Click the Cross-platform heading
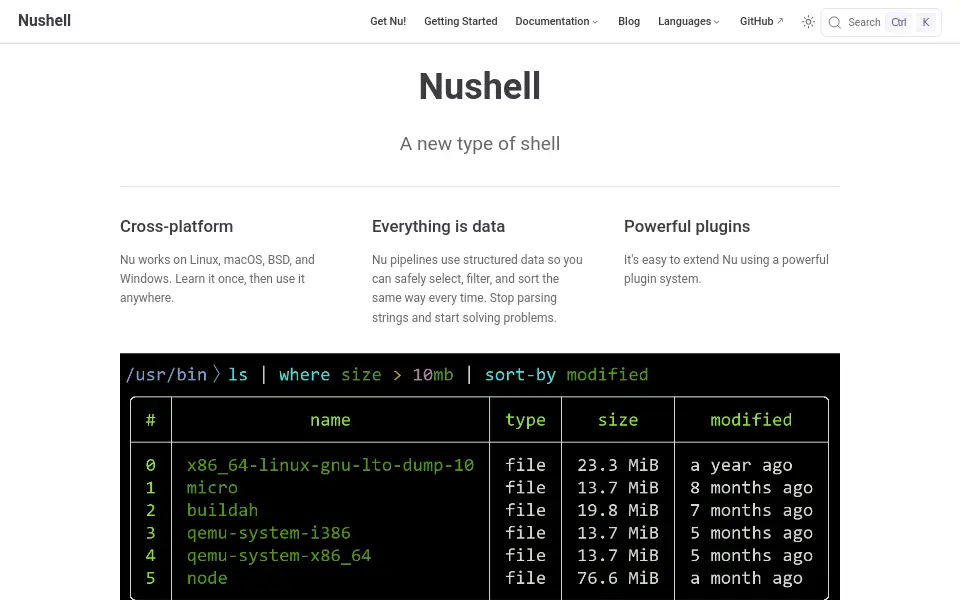Screen dimensions: 960x600 (x=176, y=227)
